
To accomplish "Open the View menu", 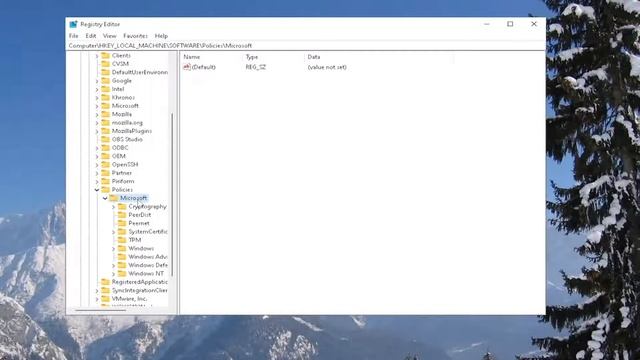I will (x=109, y=36).
